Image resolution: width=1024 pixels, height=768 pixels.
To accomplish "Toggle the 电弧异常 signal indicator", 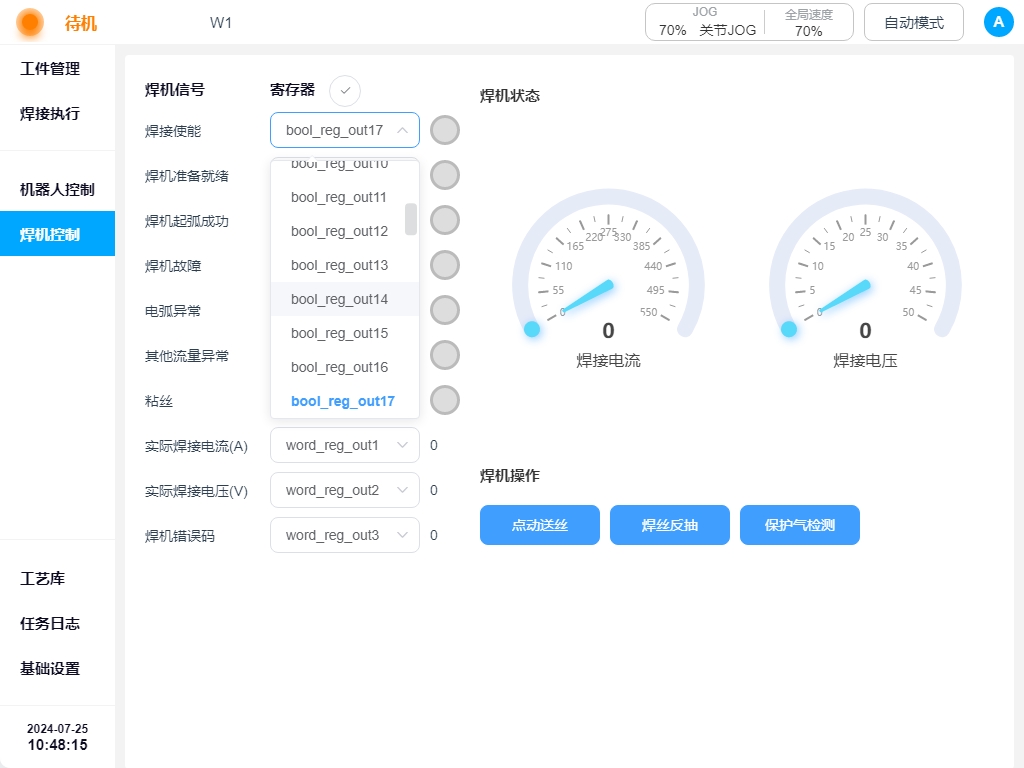I will pyautogui.click(x=445, y=310).
